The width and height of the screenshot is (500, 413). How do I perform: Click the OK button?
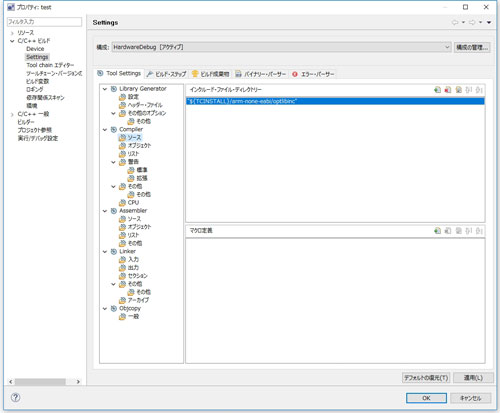click(x=426, y=398)
